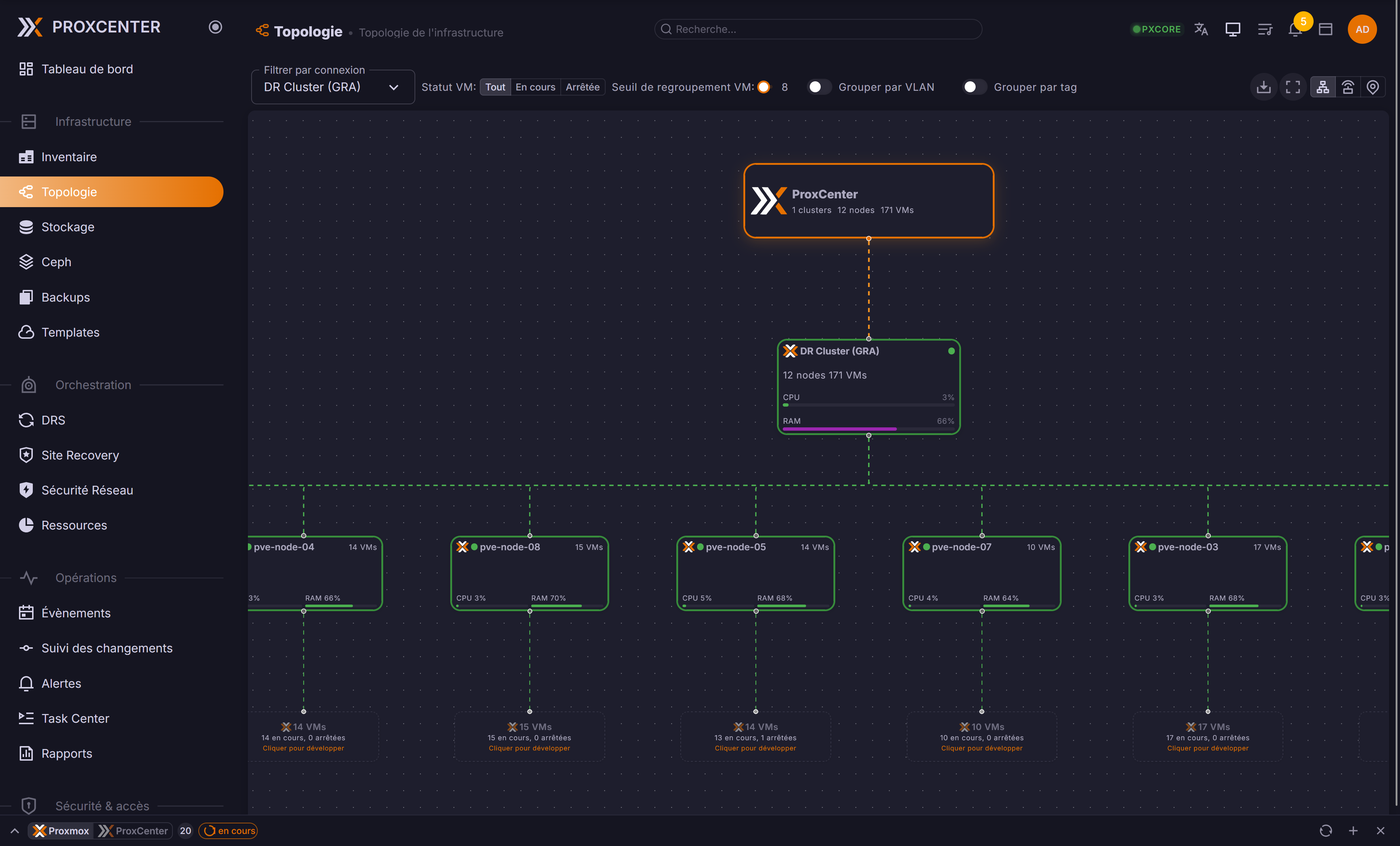Select the ProxCenter root topology node
Viewport: 1400px width, 846px height.
(x=869, y=201)
